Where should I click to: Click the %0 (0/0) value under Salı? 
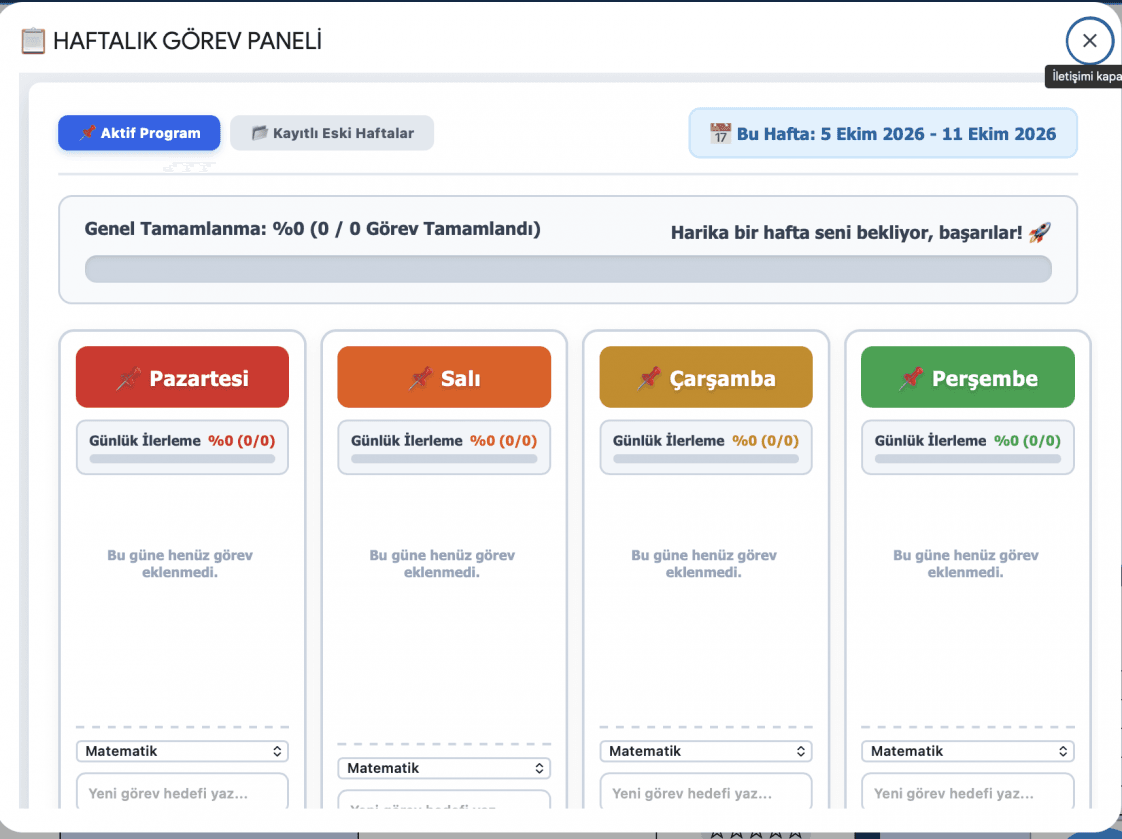coord(504,441)
